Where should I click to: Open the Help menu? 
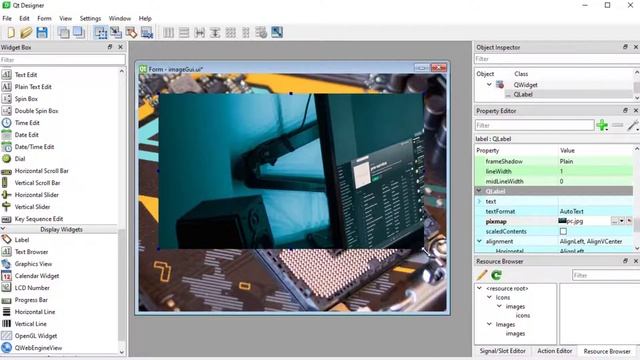pyautogui.click(x=145, y=18)
